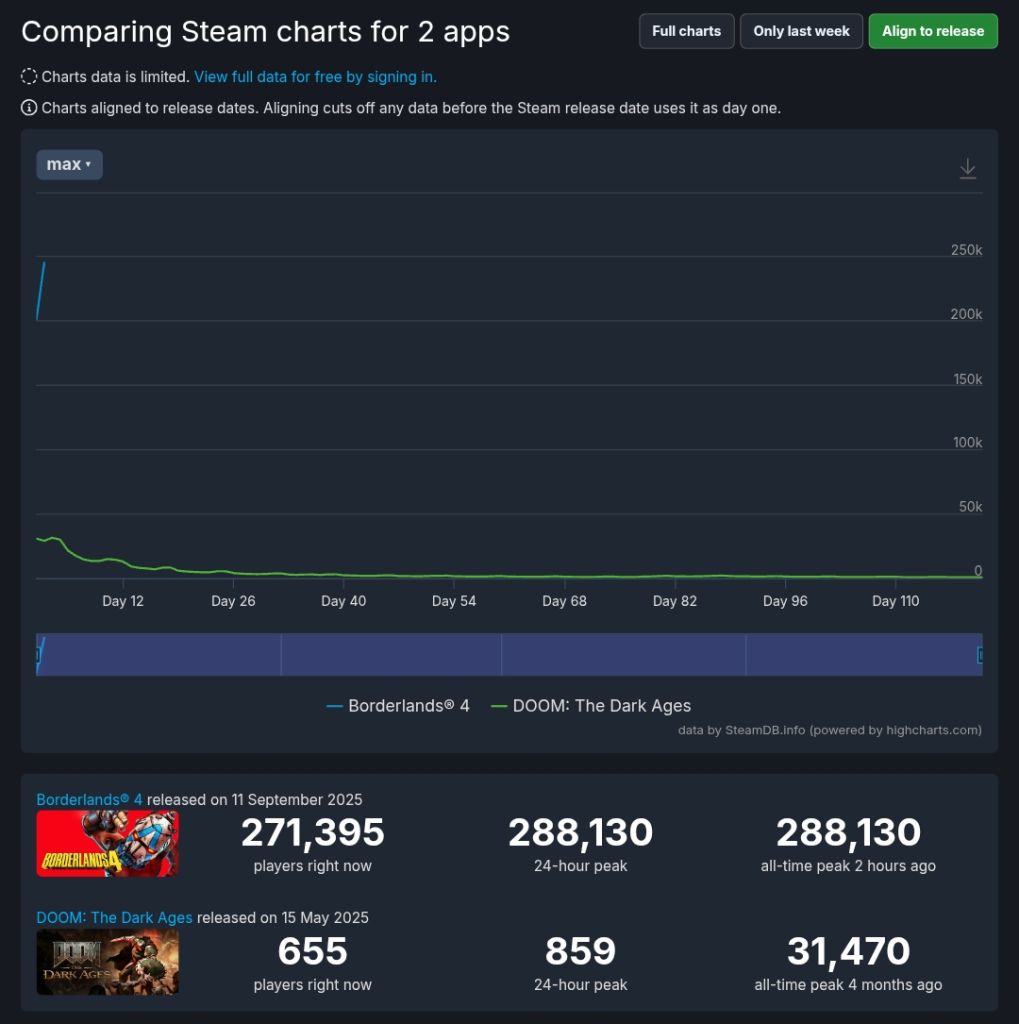This screenshot has width=1019, height=1024.
Task: Toggle Borderlands 4 legend series
Action: pos(398,706)
